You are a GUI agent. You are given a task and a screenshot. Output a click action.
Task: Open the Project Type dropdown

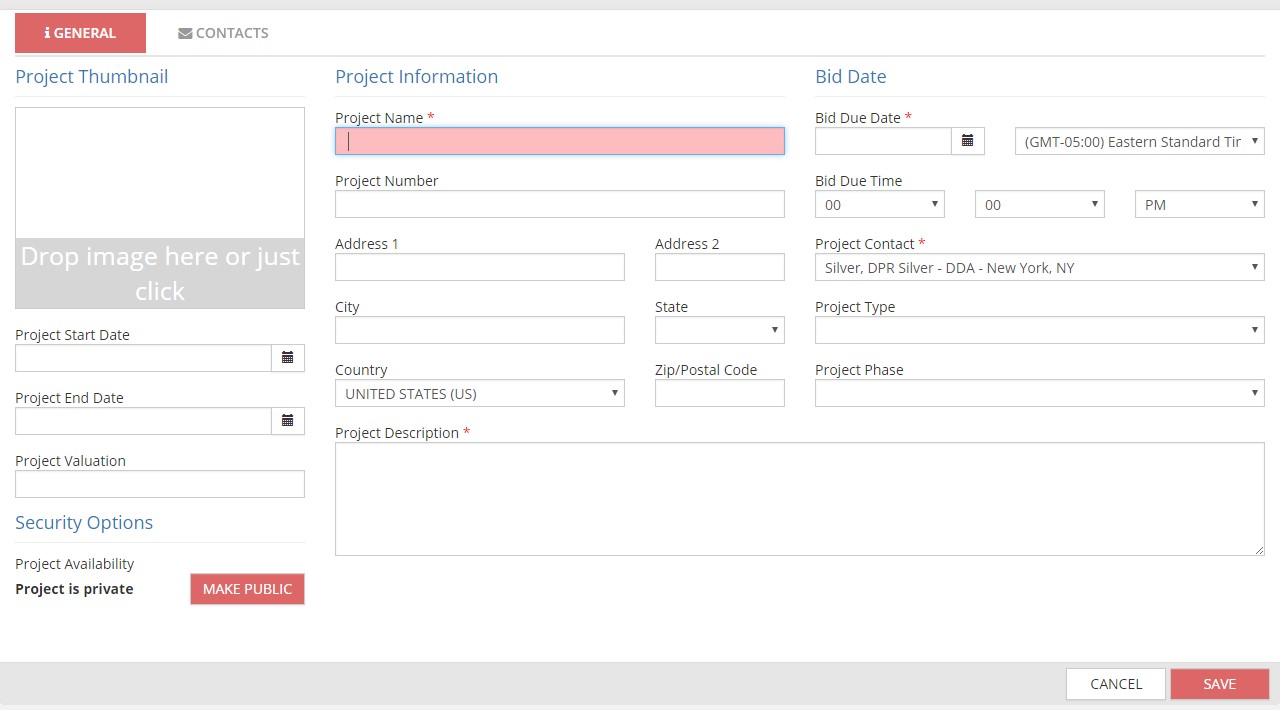click(1039, 330)
